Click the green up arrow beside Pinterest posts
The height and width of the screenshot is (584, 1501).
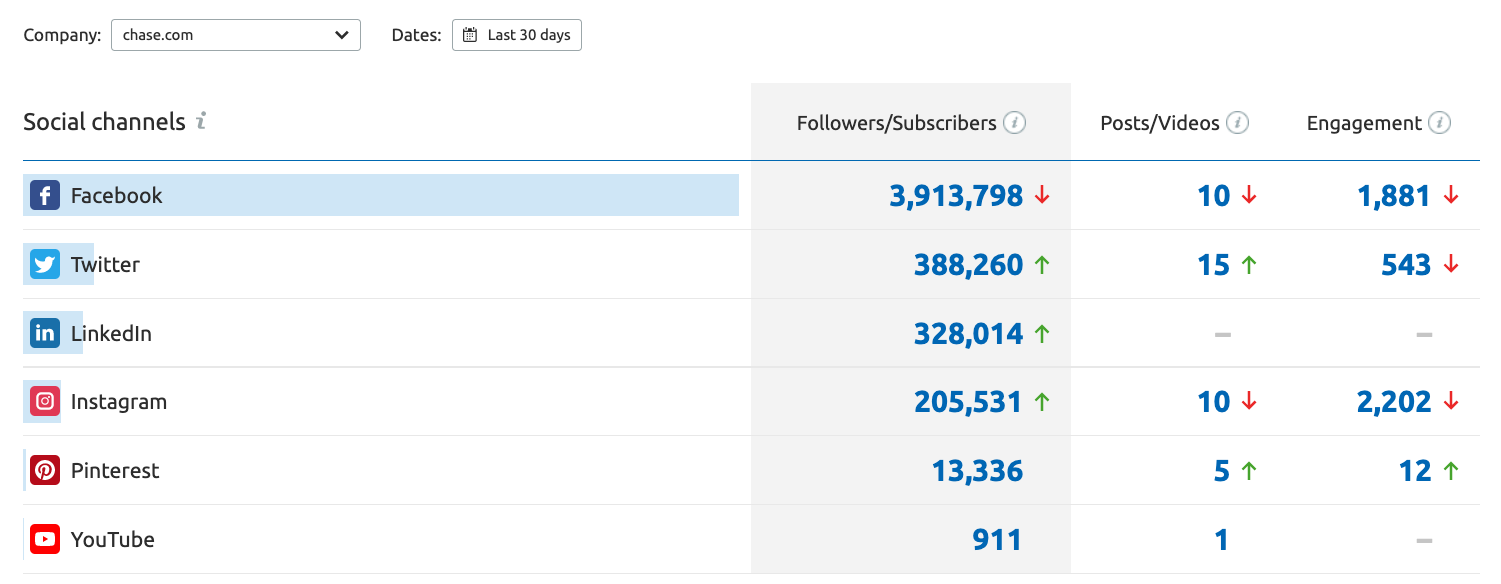point(1249,471)
